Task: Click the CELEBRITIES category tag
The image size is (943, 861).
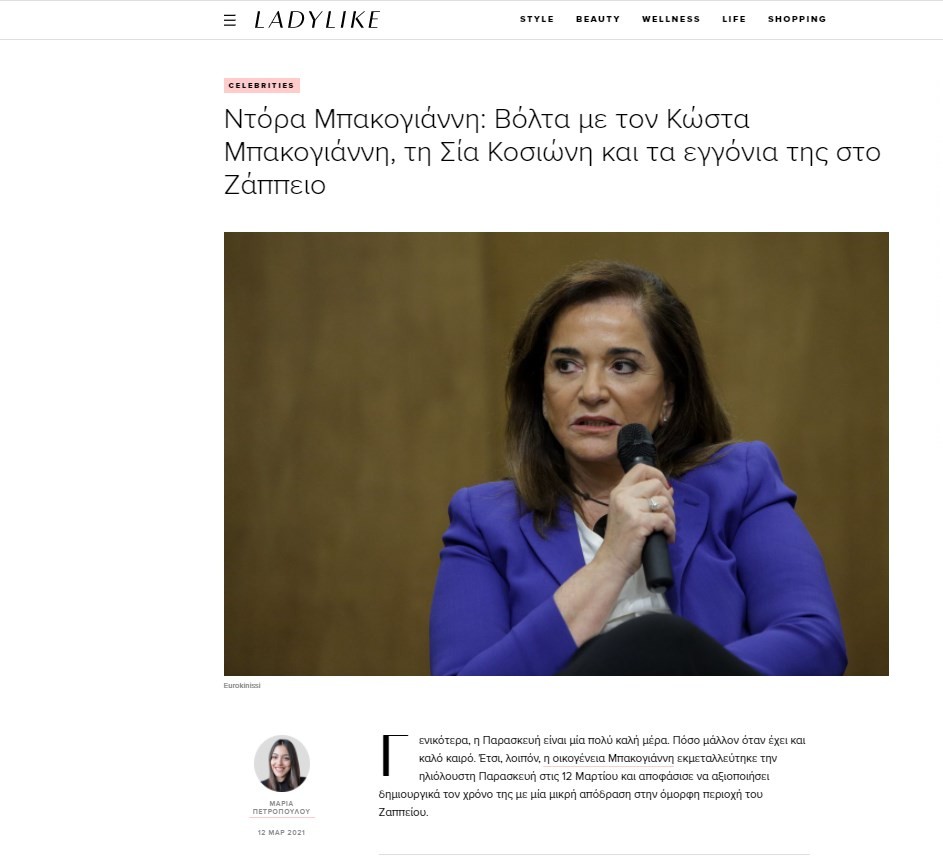Action: [x=262, y=85]
